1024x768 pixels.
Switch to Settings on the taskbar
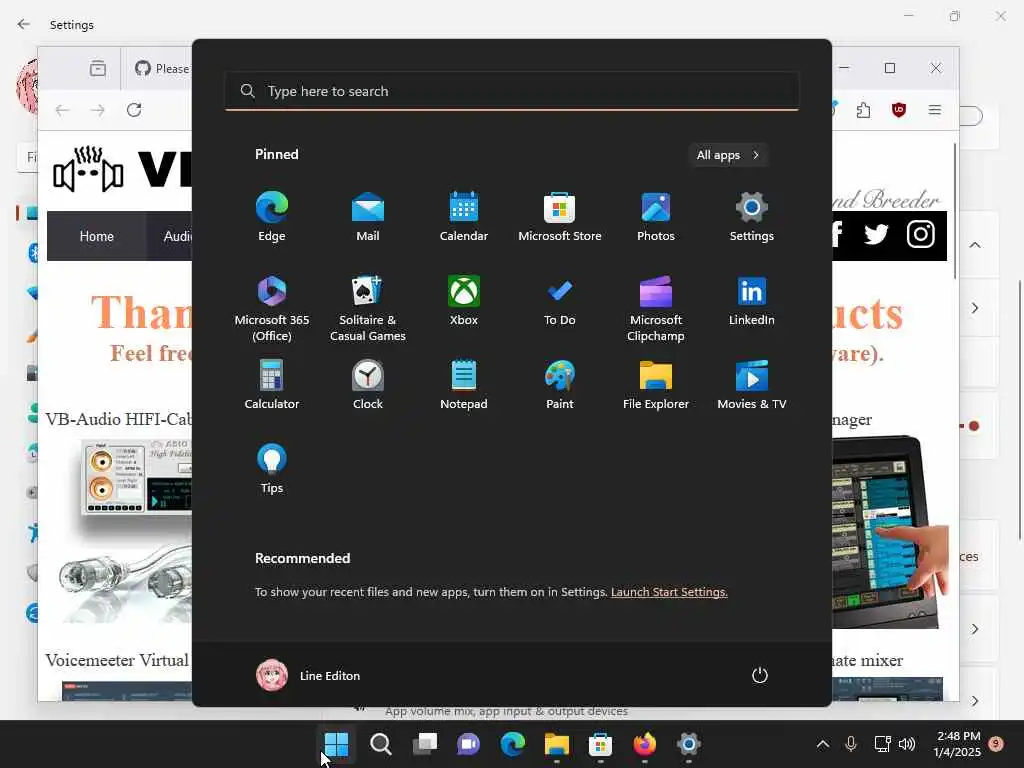point(688,744)
